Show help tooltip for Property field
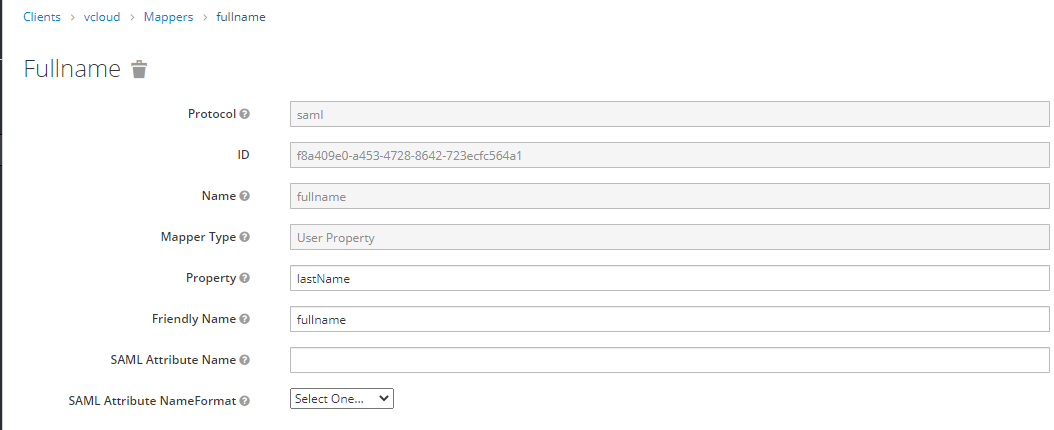 pos(245,278)
